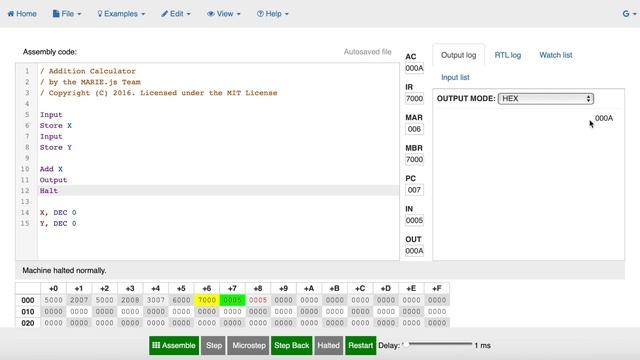Screen dimensions: 640x360
Task: Click memory cell 6000
Action: click(181, 300)
